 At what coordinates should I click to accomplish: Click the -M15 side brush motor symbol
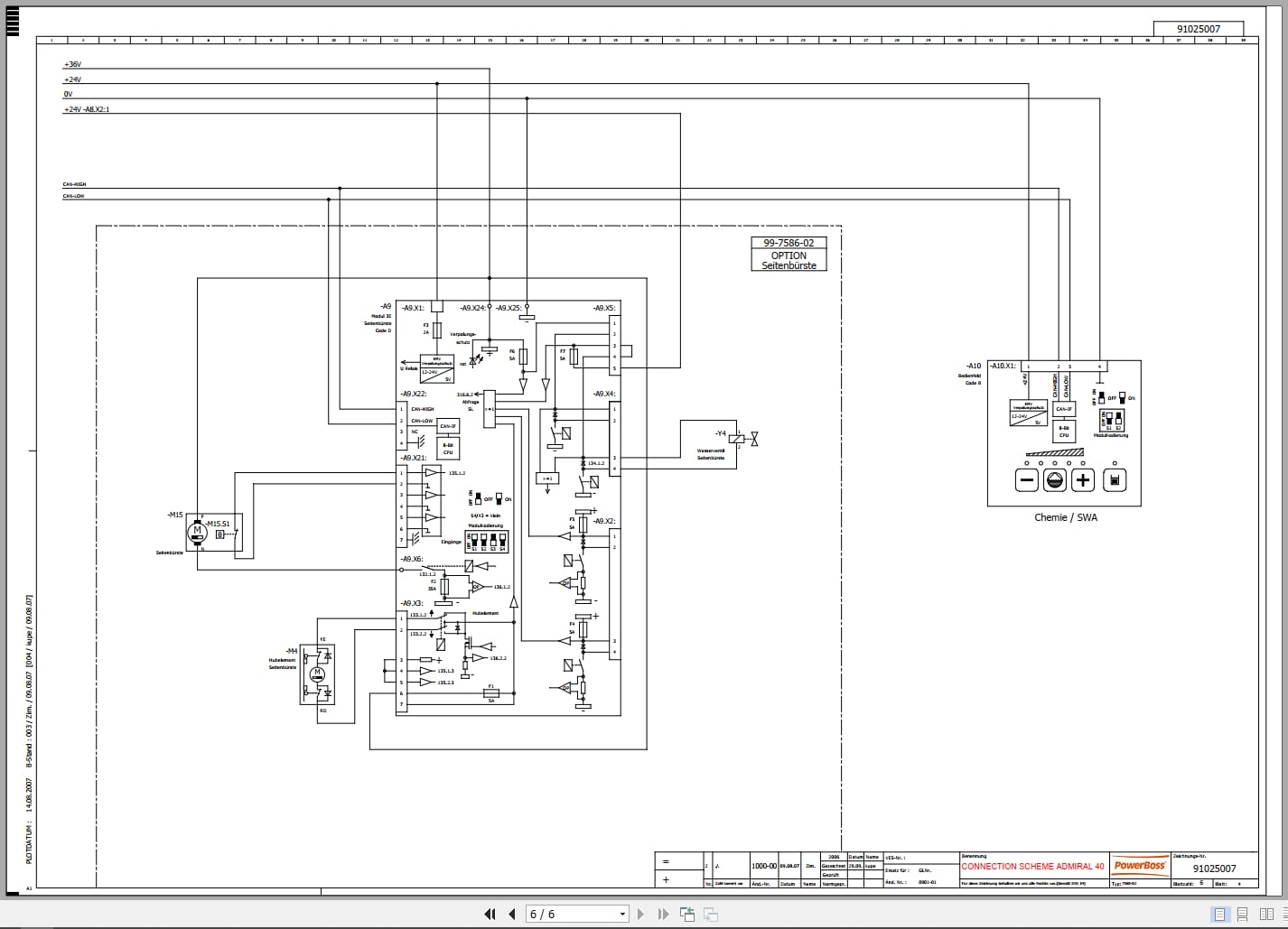pyautogui.click(x=199, y=532)
